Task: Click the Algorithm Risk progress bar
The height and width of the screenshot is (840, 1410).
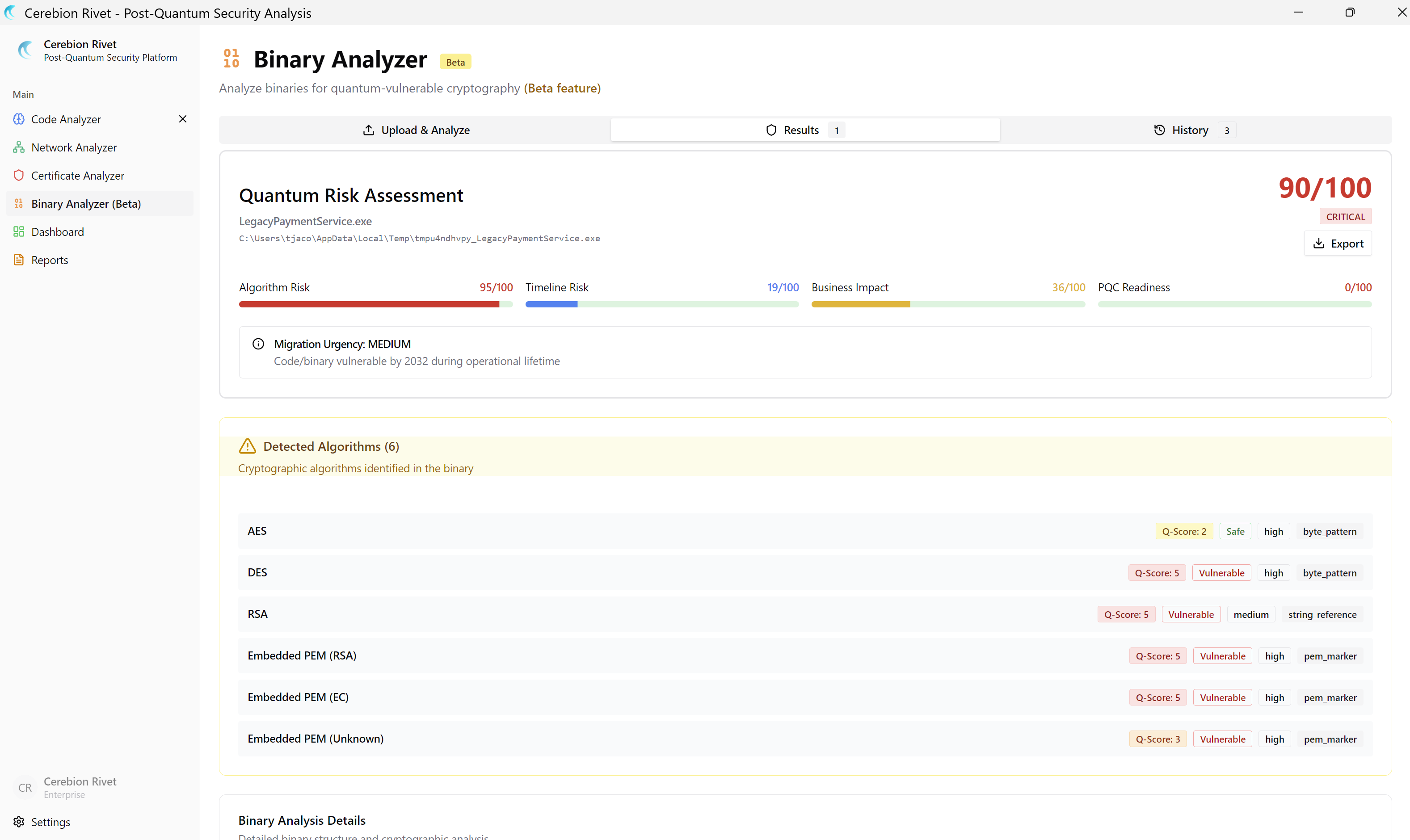Action: pos(376,305)
